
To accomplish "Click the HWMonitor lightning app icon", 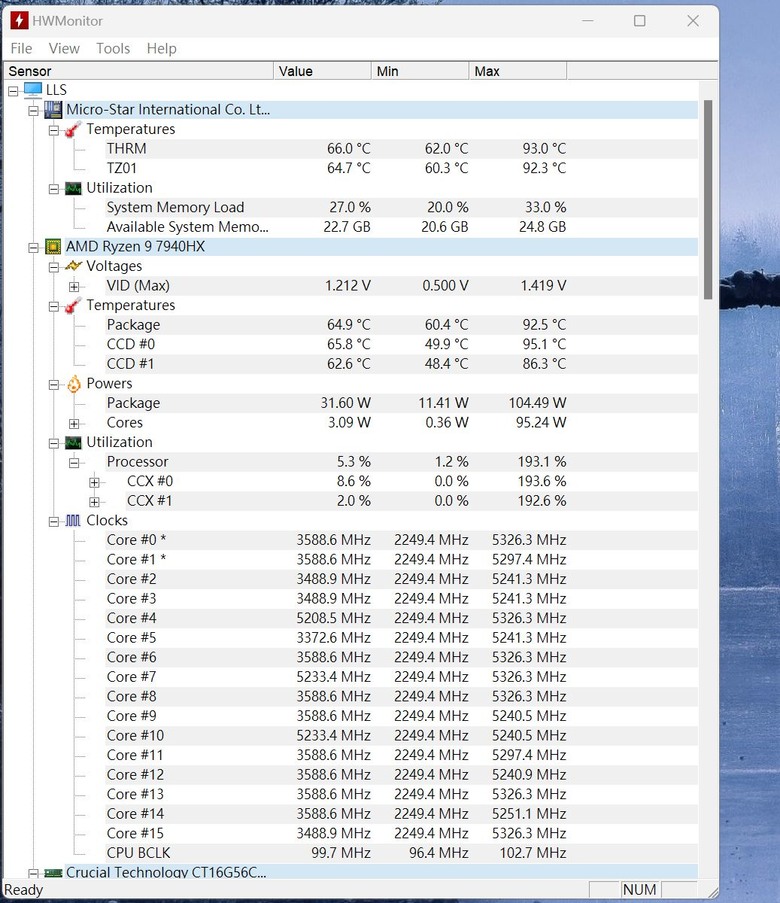I will (19, 21).
